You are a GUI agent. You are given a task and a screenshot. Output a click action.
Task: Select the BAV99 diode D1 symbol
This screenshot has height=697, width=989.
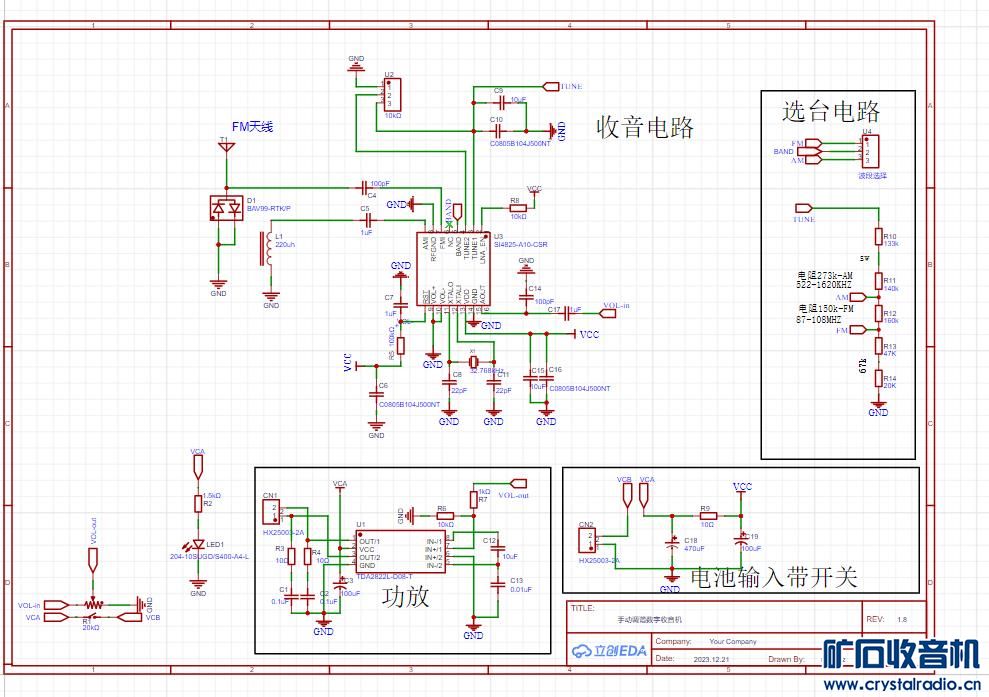click(226, 208)
